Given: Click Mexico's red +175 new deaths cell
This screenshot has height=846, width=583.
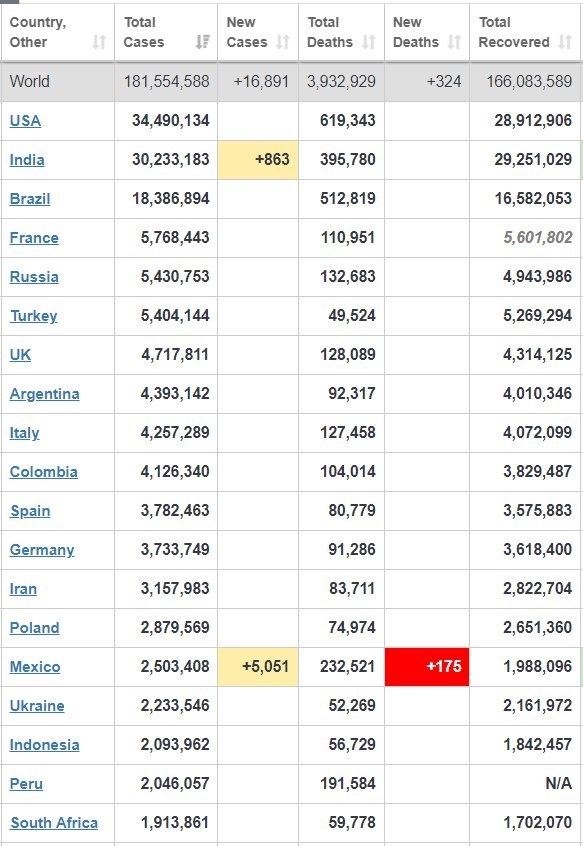Looking at the screenshot, I should [x=427, y=667].
